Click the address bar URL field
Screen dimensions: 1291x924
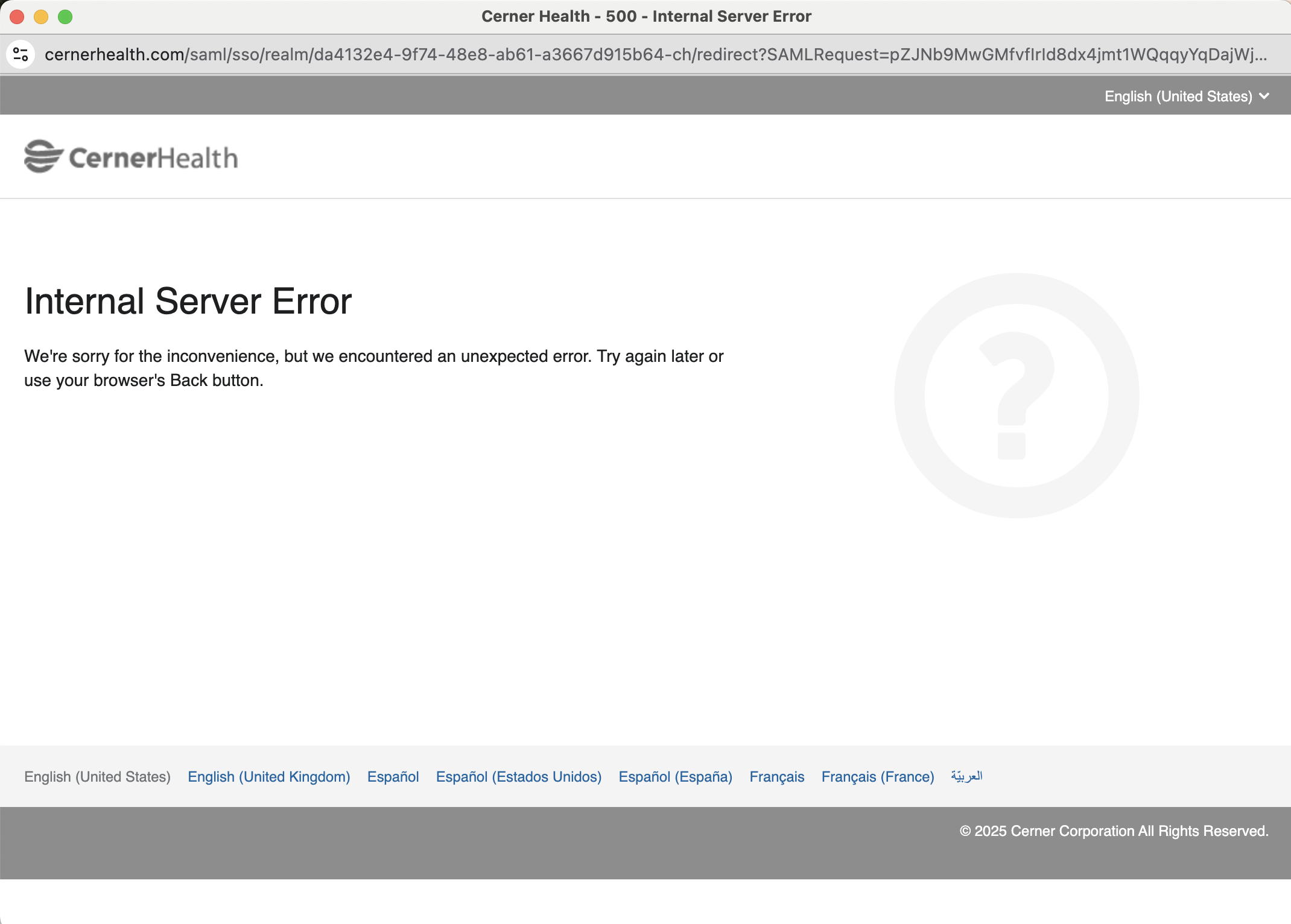coord(656,54)
